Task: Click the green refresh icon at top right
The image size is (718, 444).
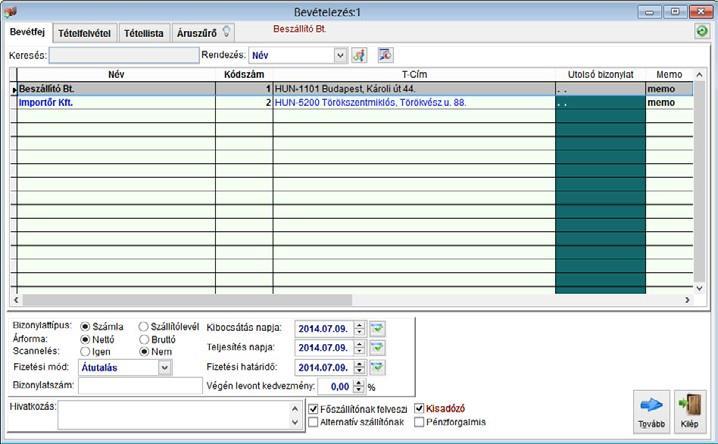Action: [702, 32]
